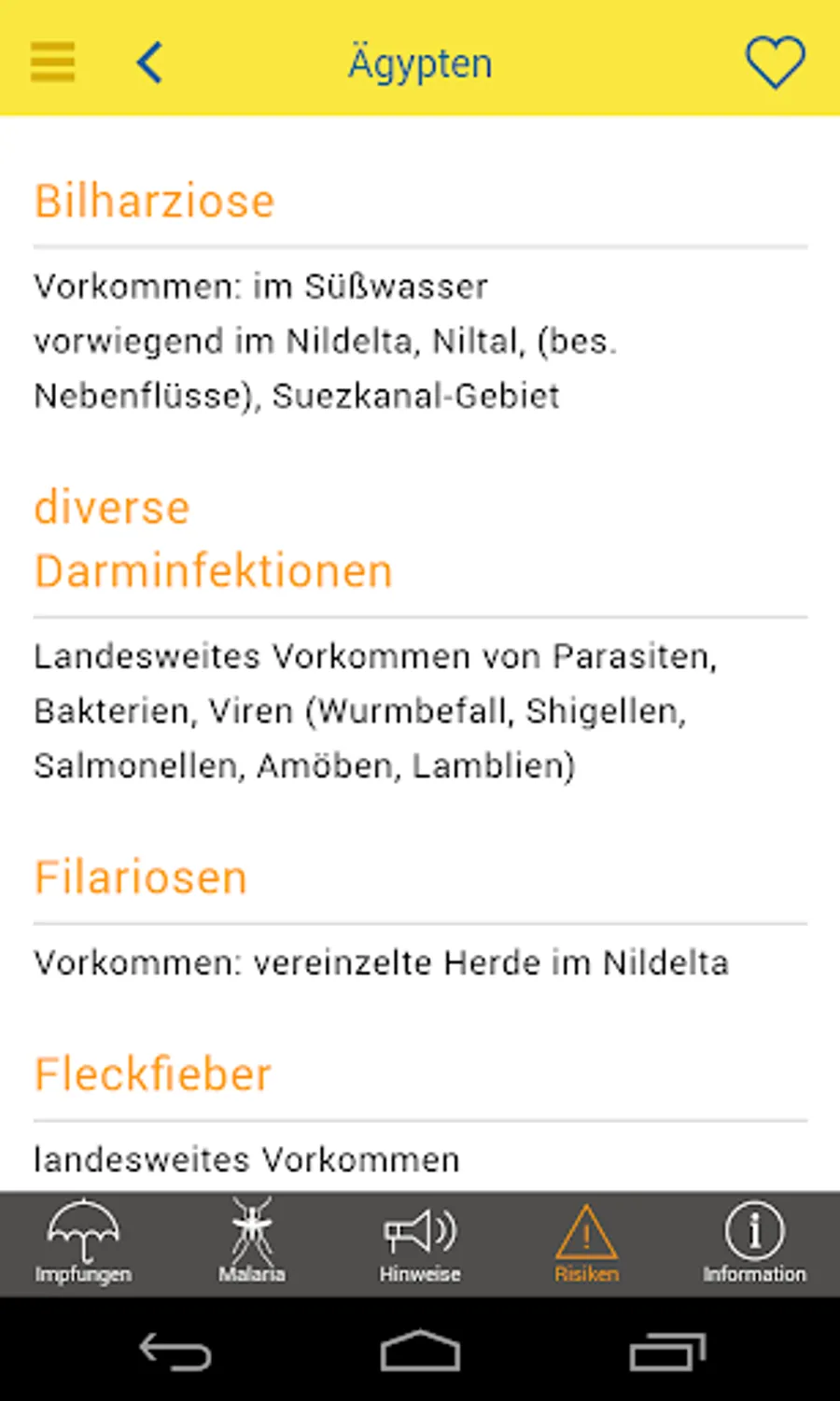The width and height of the screenshot is (840, 1401).
Task: Open the hamburger menu
Action: (x=52, y=62)
